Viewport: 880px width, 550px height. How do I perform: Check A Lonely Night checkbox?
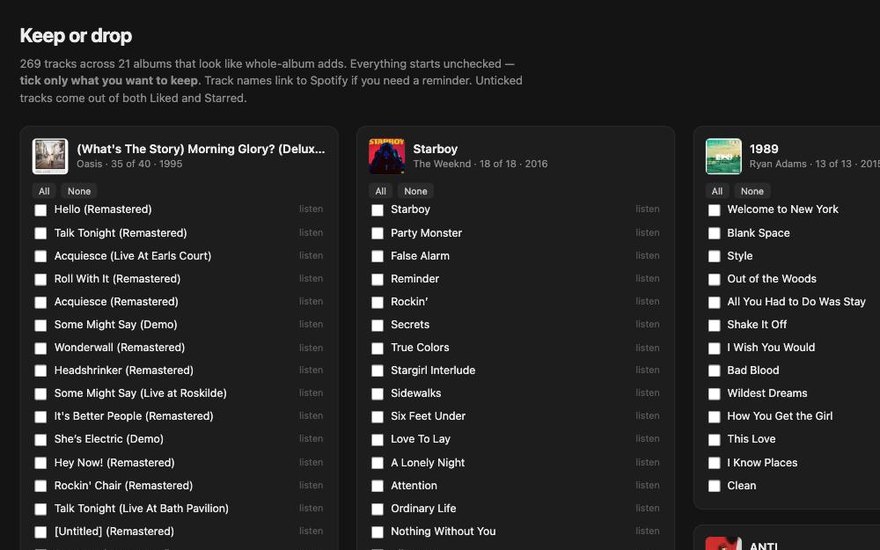tap(377, 463)
